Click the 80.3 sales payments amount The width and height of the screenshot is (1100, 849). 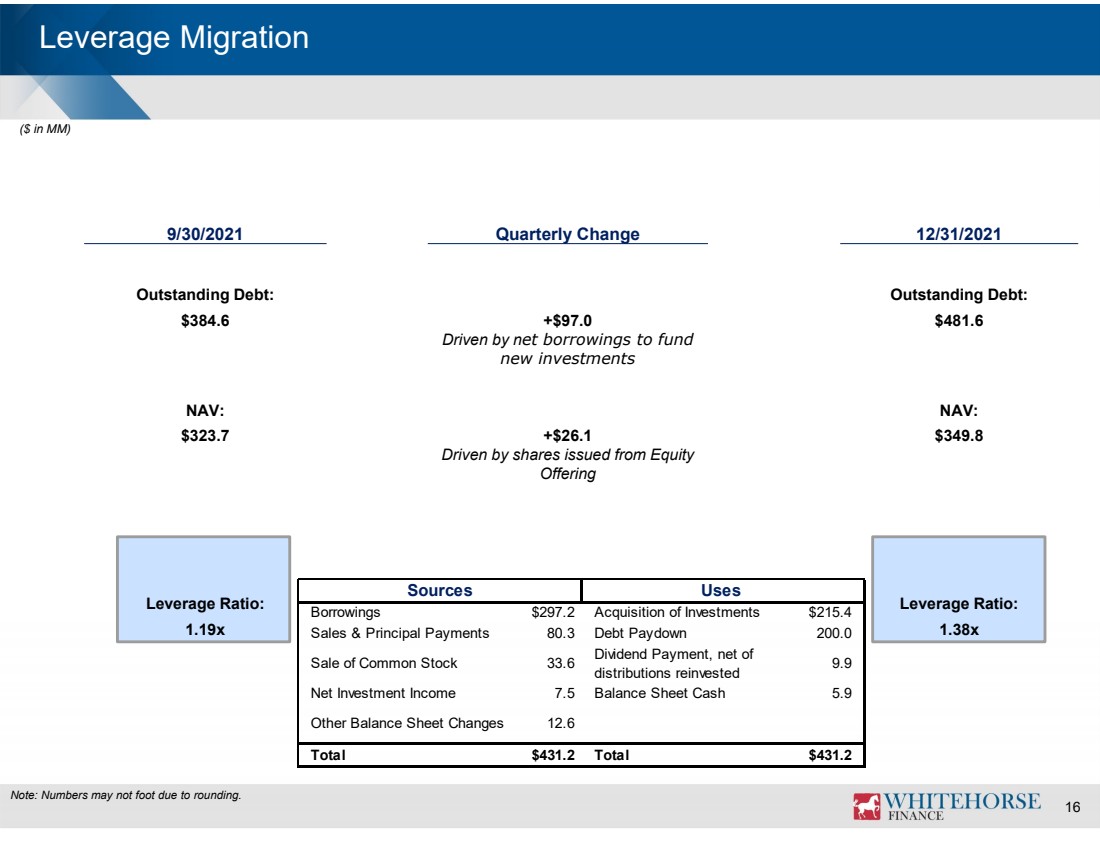coord(561,634)
